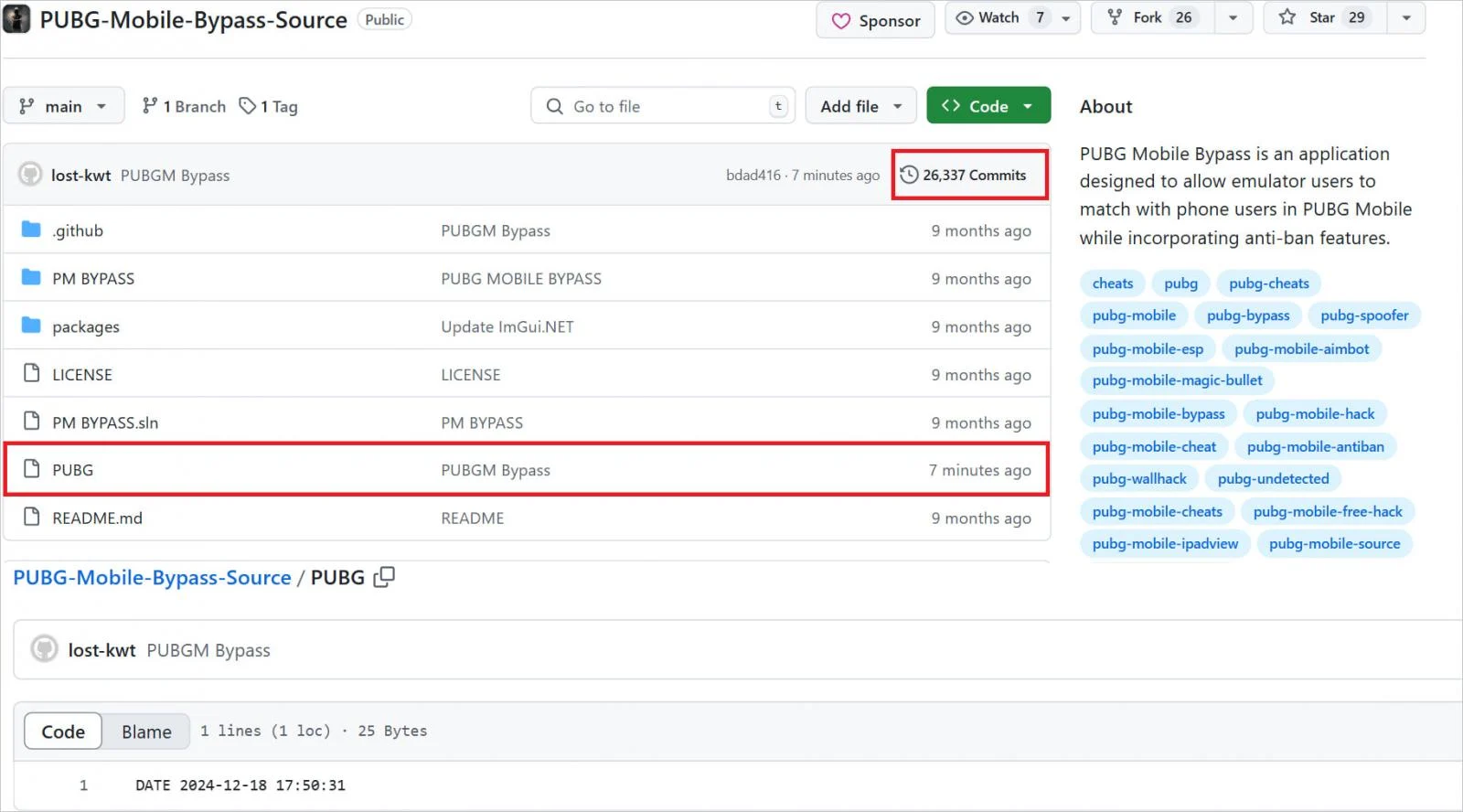Screen dimensions: 1463x812
Task: Open the main branch selector dropdown
Action: pos(63,106)
